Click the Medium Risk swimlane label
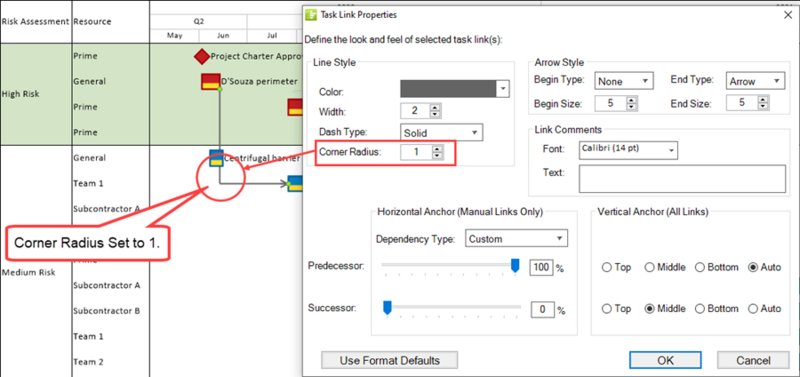Screen dimensions: 800x377 click(29, 272)
